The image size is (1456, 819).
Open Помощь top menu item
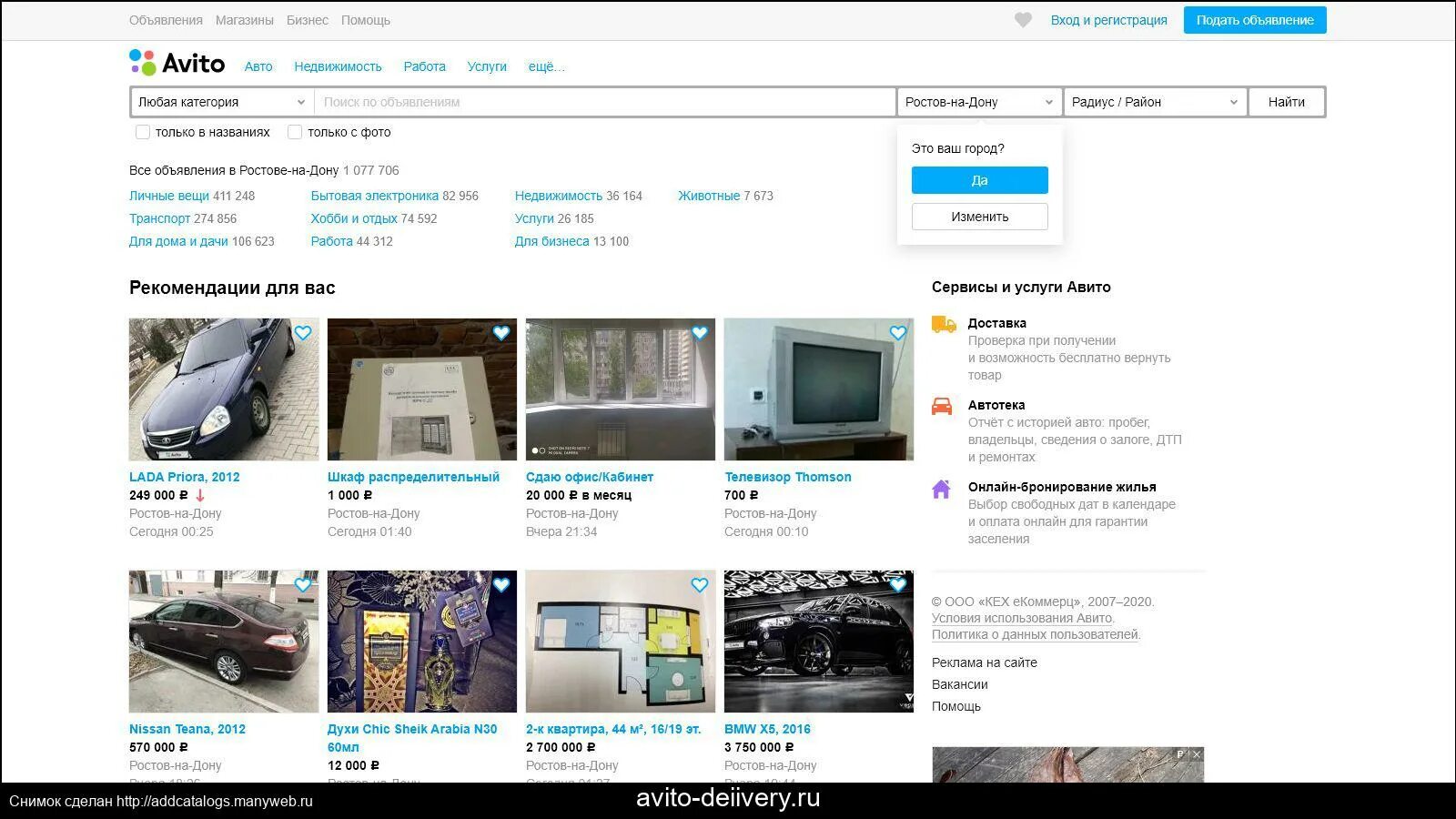click(366, 20)
